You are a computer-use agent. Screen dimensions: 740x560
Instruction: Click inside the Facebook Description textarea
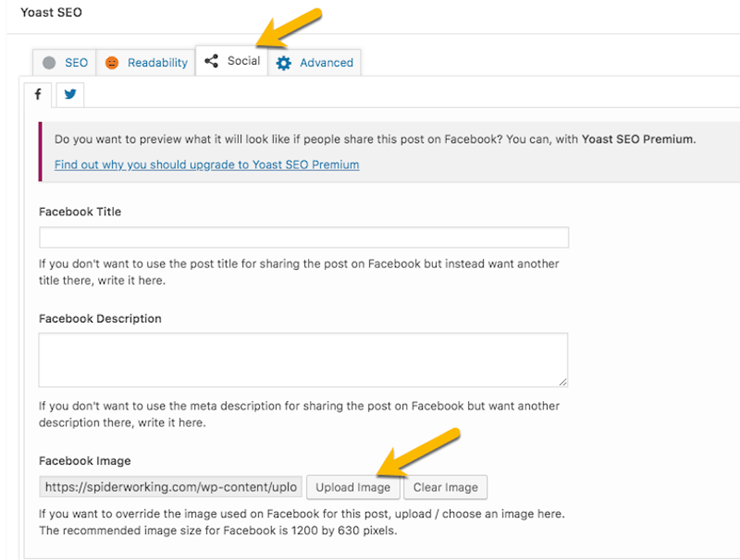[x=303, y=360]
